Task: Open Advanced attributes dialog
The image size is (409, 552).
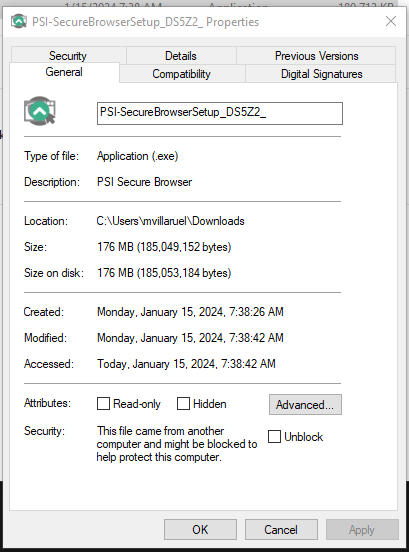Action: (x=305, y=404)
